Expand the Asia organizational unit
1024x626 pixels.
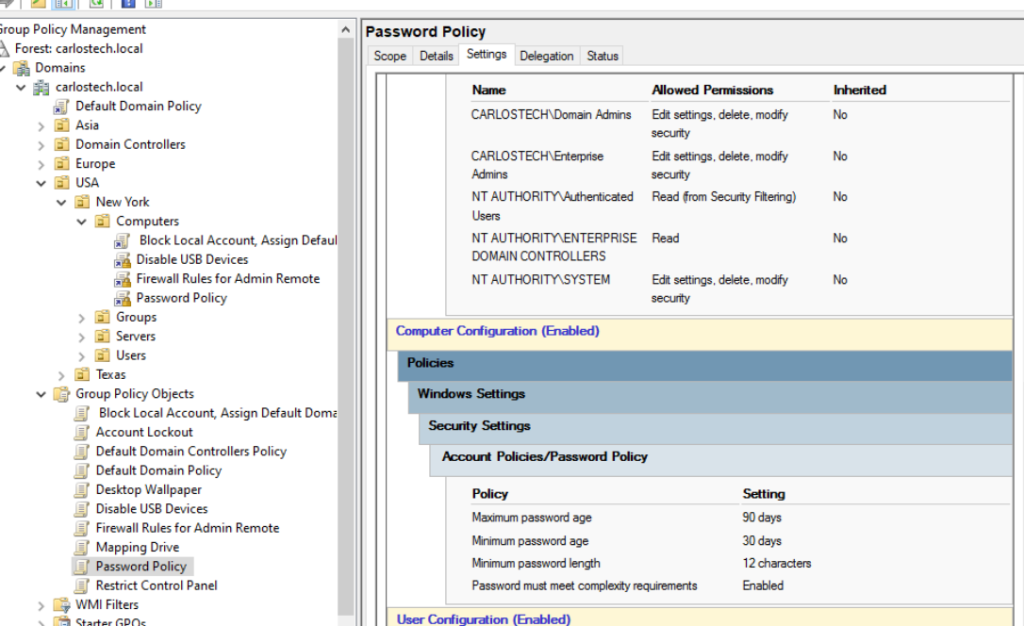coord(41,126)
